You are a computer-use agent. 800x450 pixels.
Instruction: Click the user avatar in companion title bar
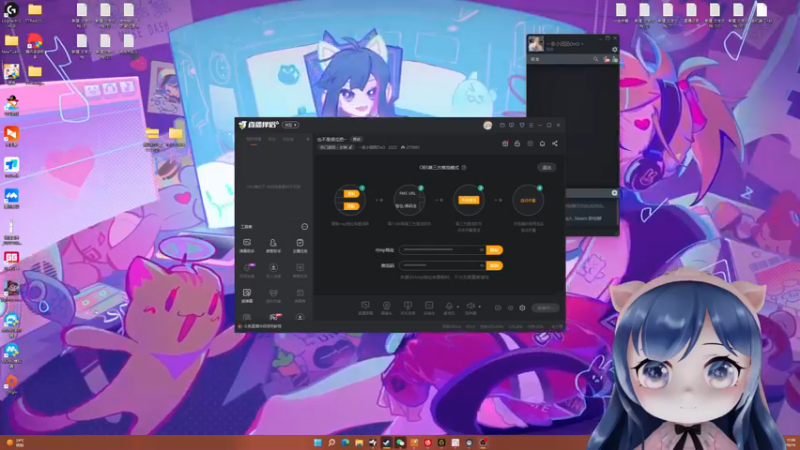coord(487,126)
